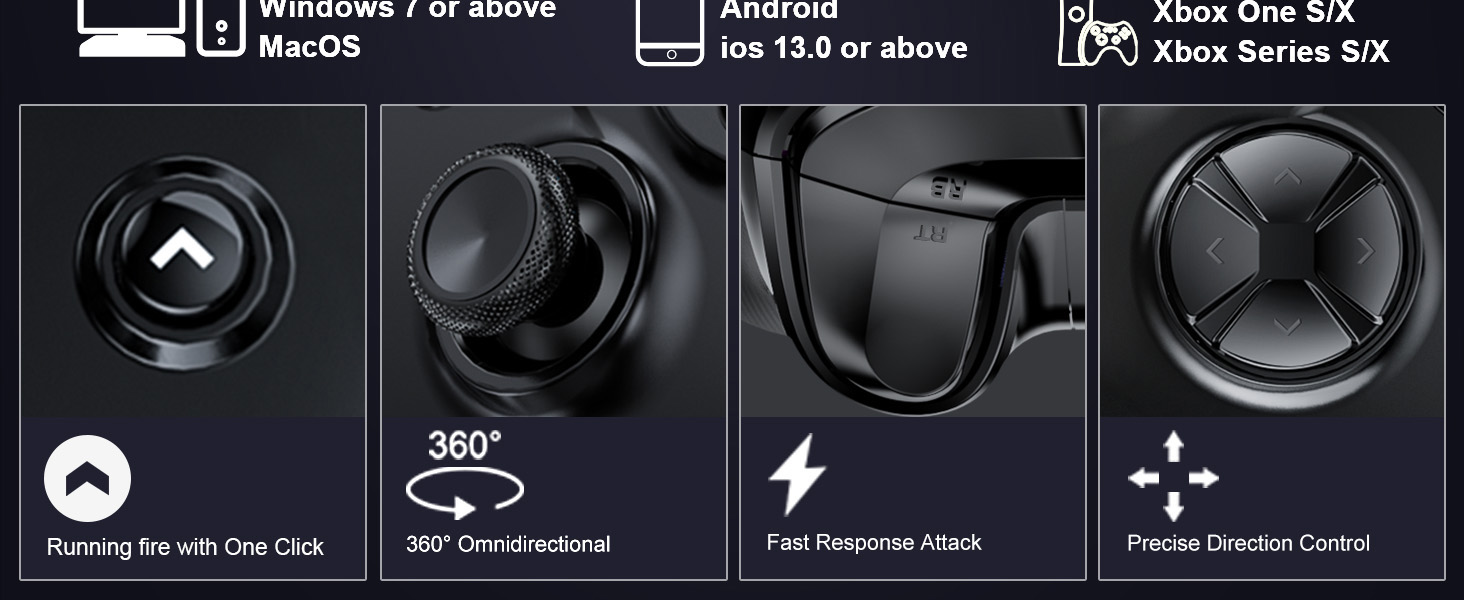1464x600 pixels.
Task: Click the white lightning bolt icon
Action: point(797,474)
